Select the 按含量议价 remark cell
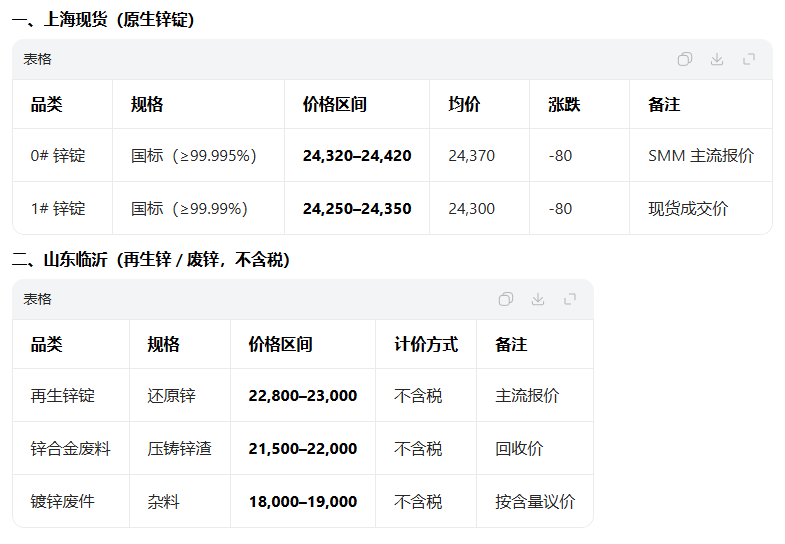 [x=534, y=502]
